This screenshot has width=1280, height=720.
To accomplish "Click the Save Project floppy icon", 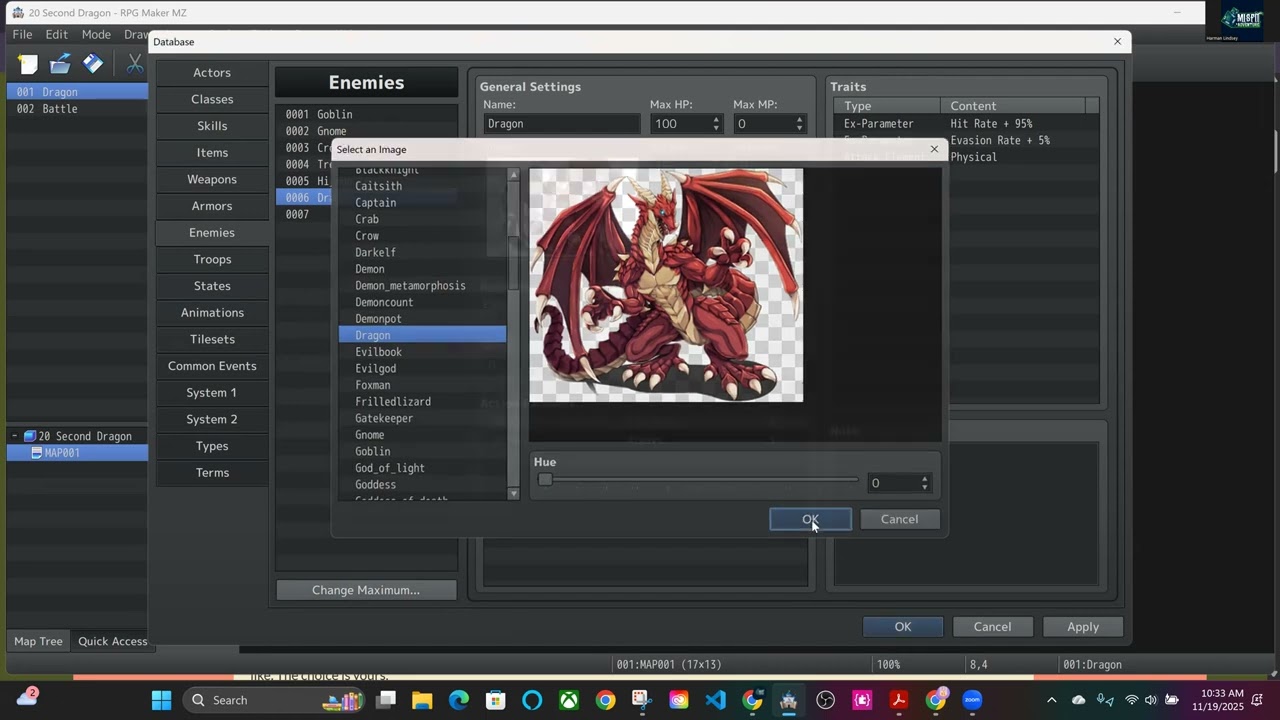I will (93, 64).
